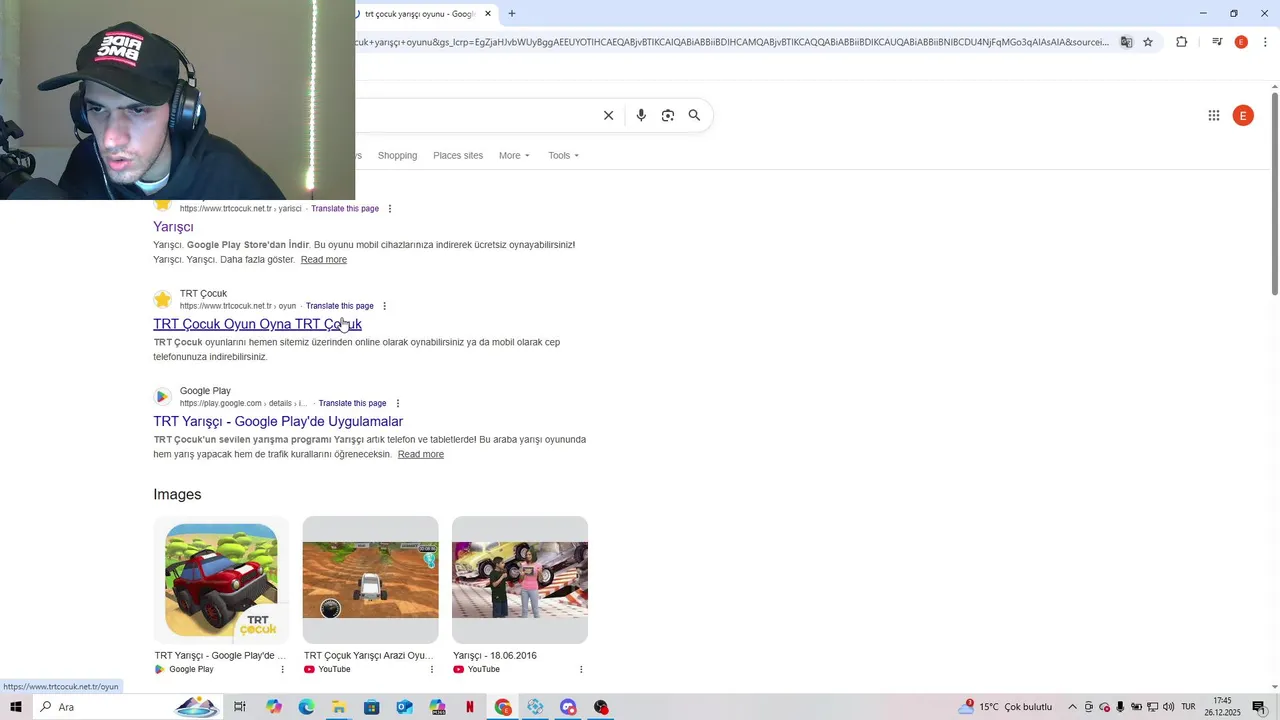This screenshot has width=1280, height=720.
Task: Open Microsoft 365 app from taskbar
Action: coord(437,707)
